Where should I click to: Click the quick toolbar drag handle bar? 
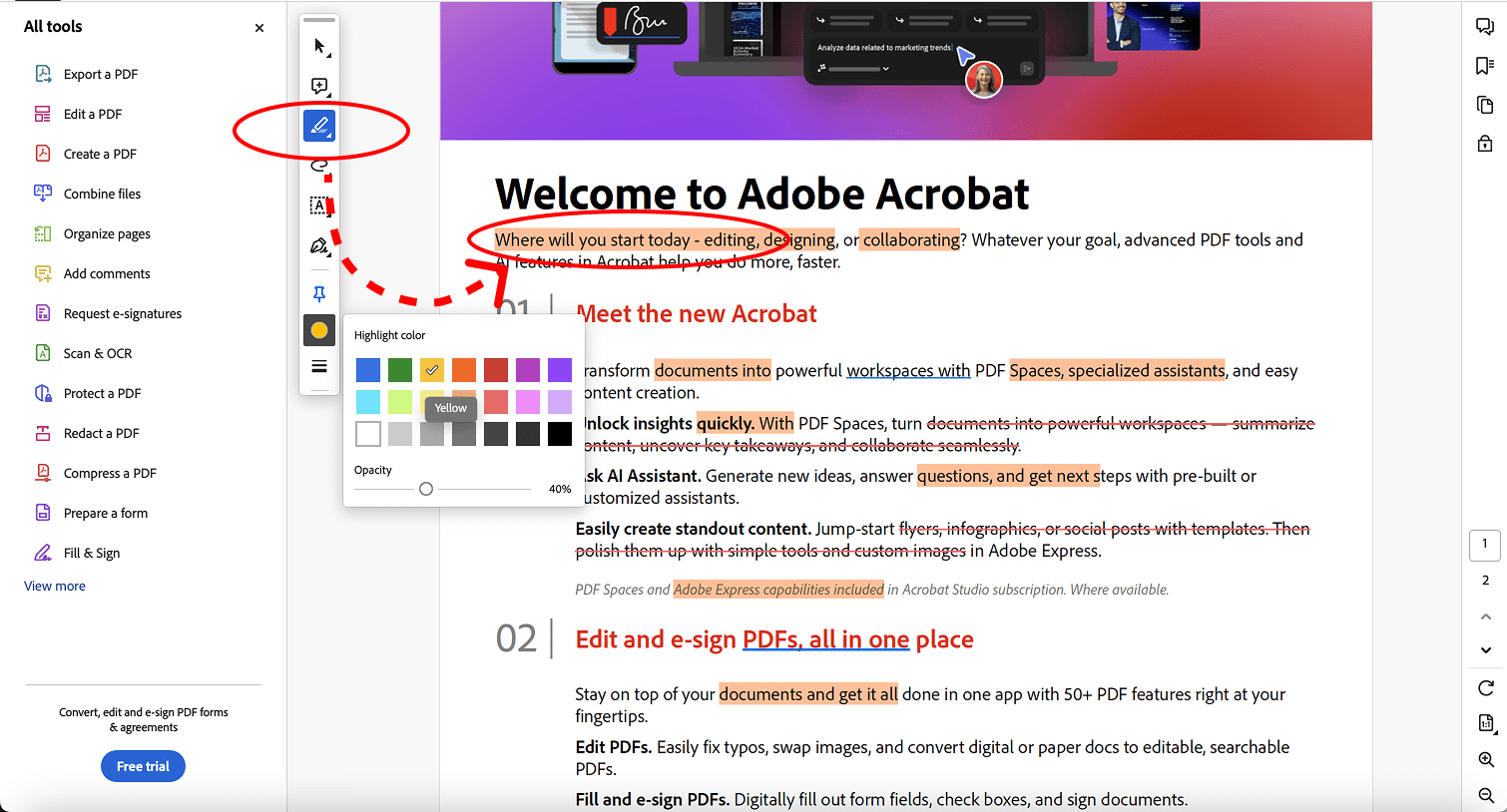pyautogui.click(x=319, y=19)
